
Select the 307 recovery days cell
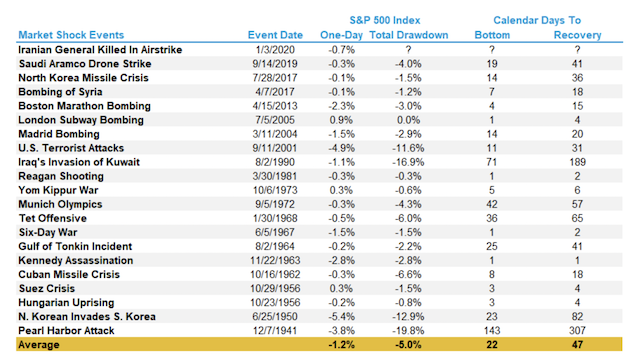click(577, 331)
